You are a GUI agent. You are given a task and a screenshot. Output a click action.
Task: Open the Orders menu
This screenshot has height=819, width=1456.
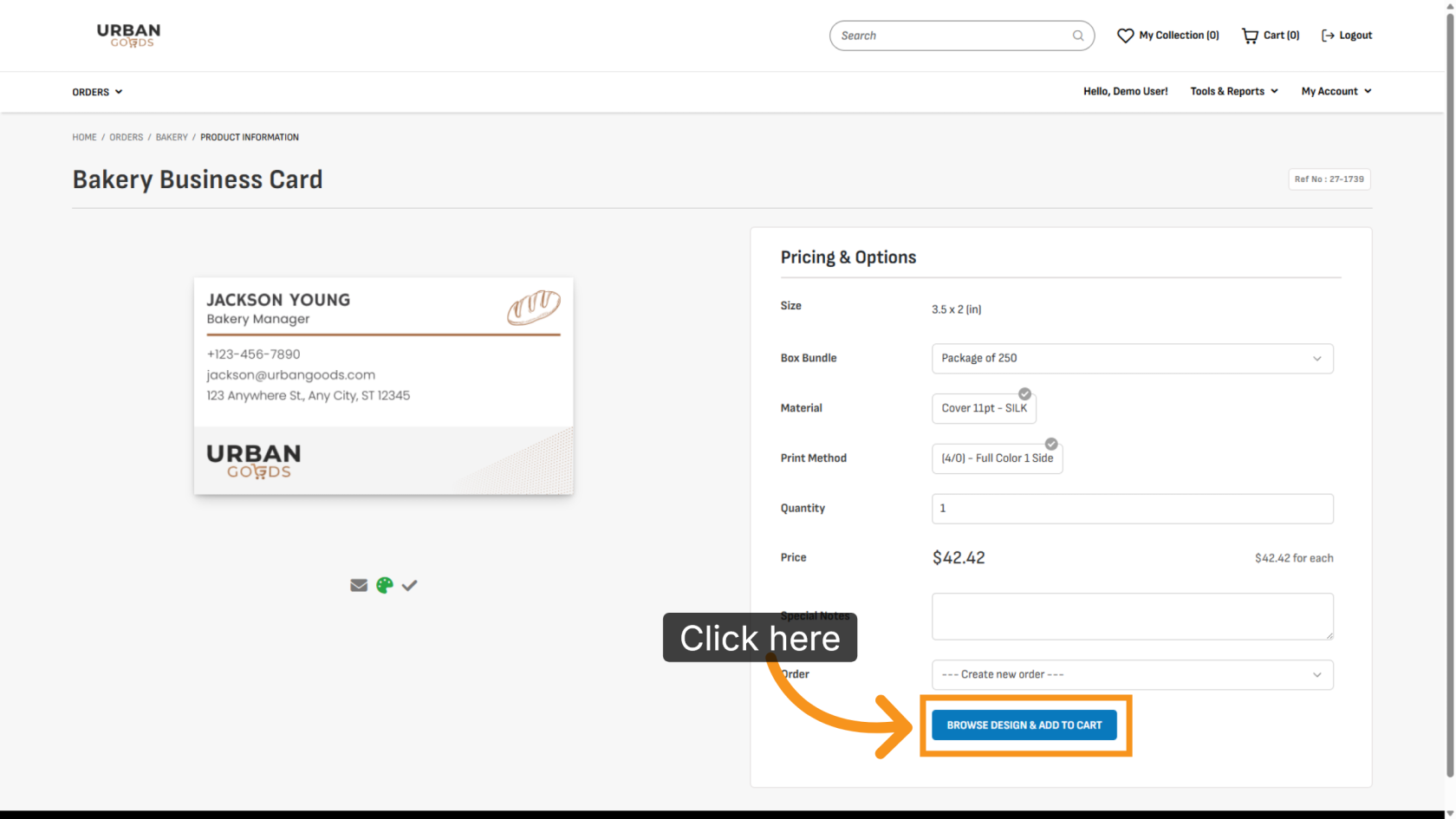(x=97, y=92)
